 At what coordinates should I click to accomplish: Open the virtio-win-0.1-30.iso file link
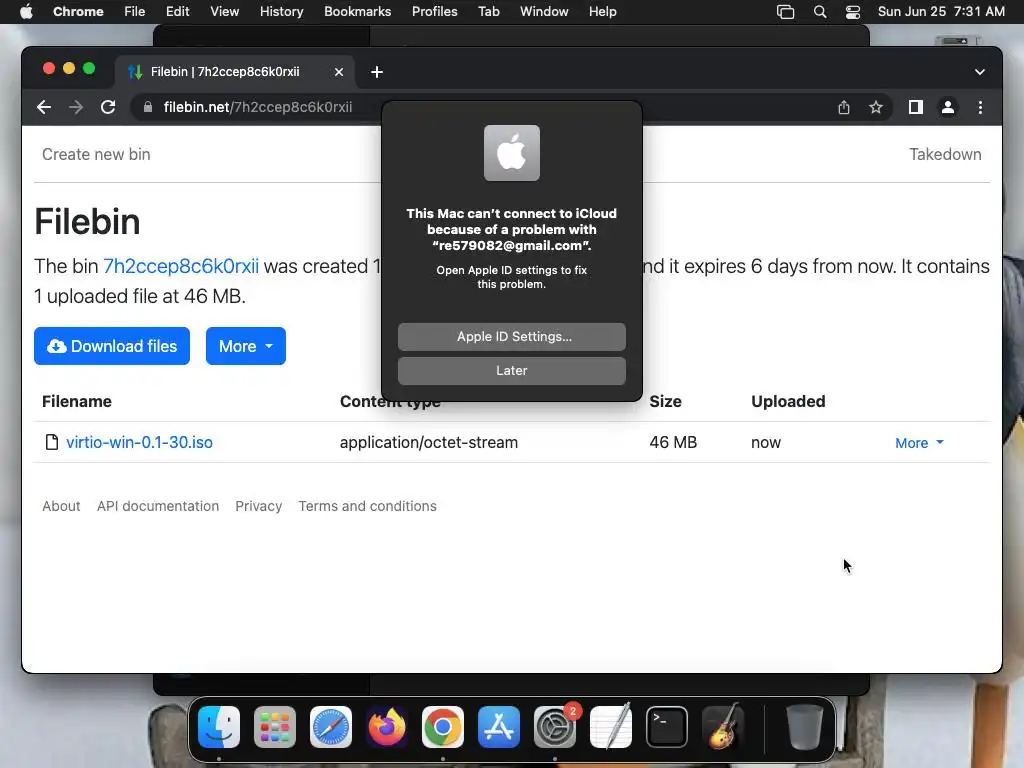click(x=139, y=442)
